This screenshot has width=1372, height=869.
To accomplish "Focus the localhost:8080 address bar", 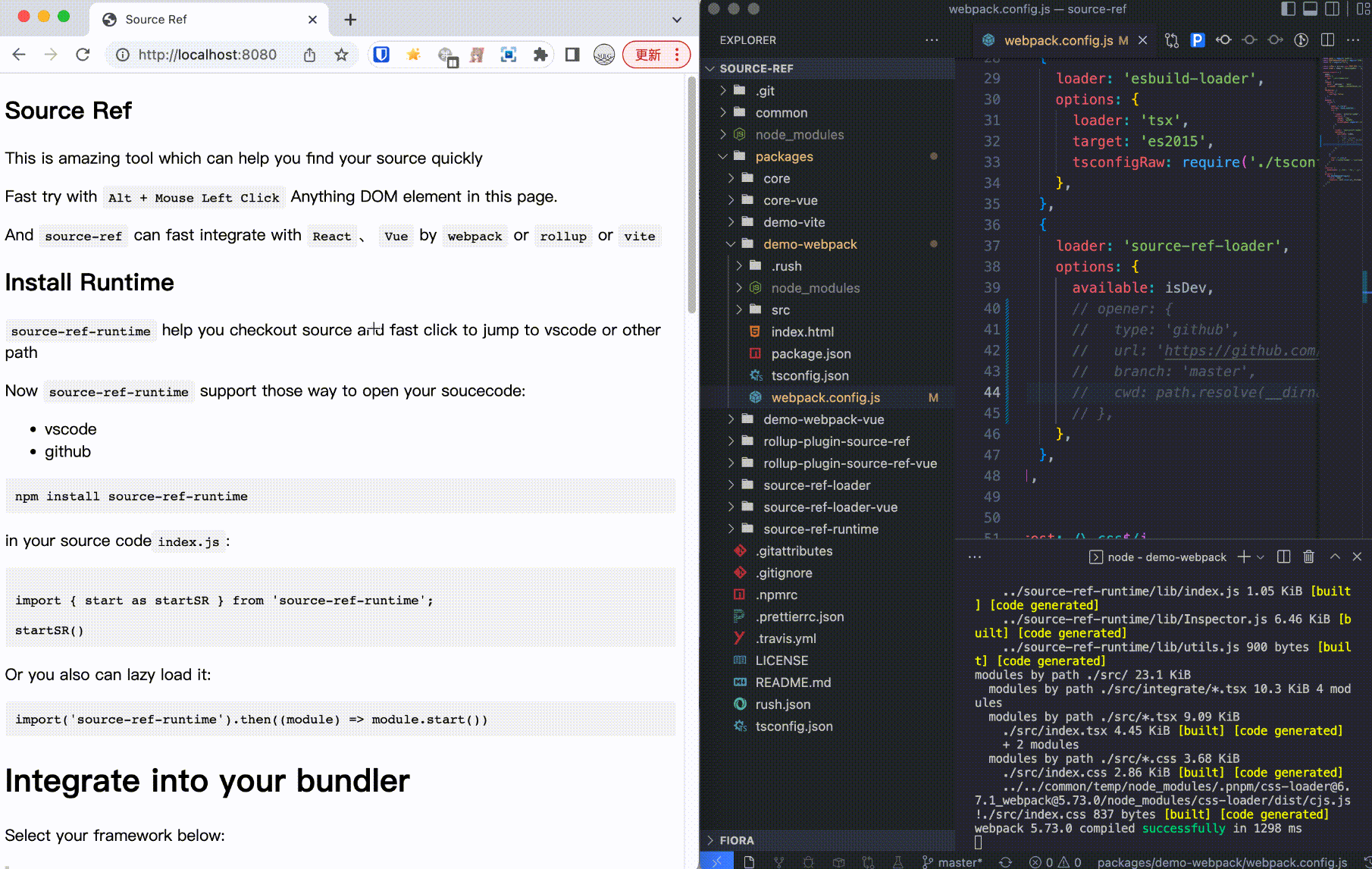I will 207,55.
